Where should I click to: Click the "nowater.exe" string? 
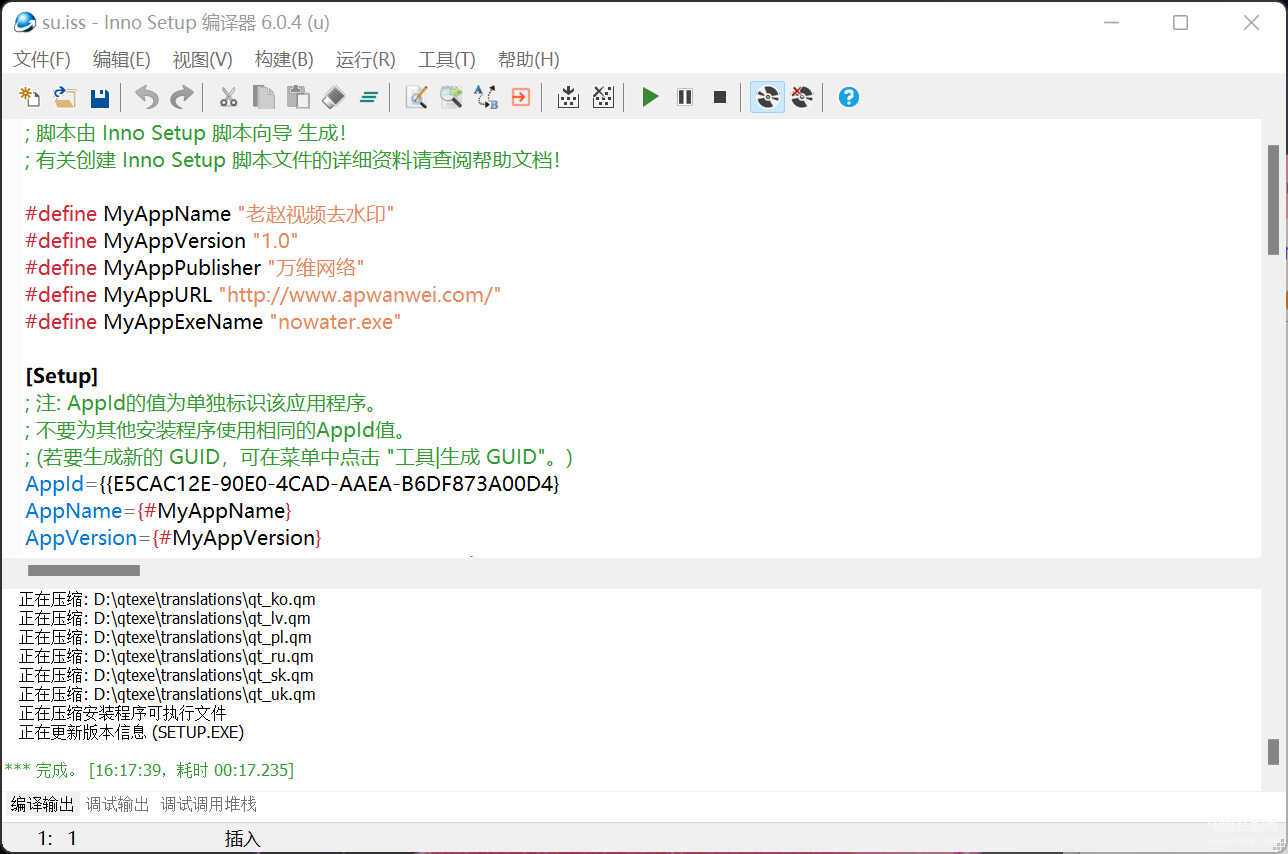tap(335, 322)
